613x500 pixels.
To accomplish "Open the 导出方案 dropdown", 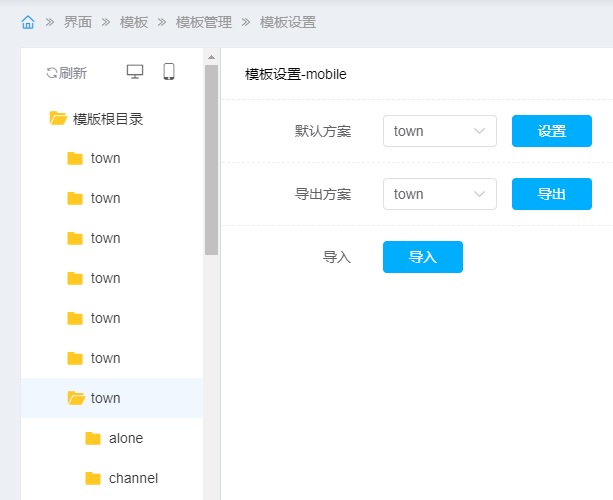I will [x=439, y=194].
